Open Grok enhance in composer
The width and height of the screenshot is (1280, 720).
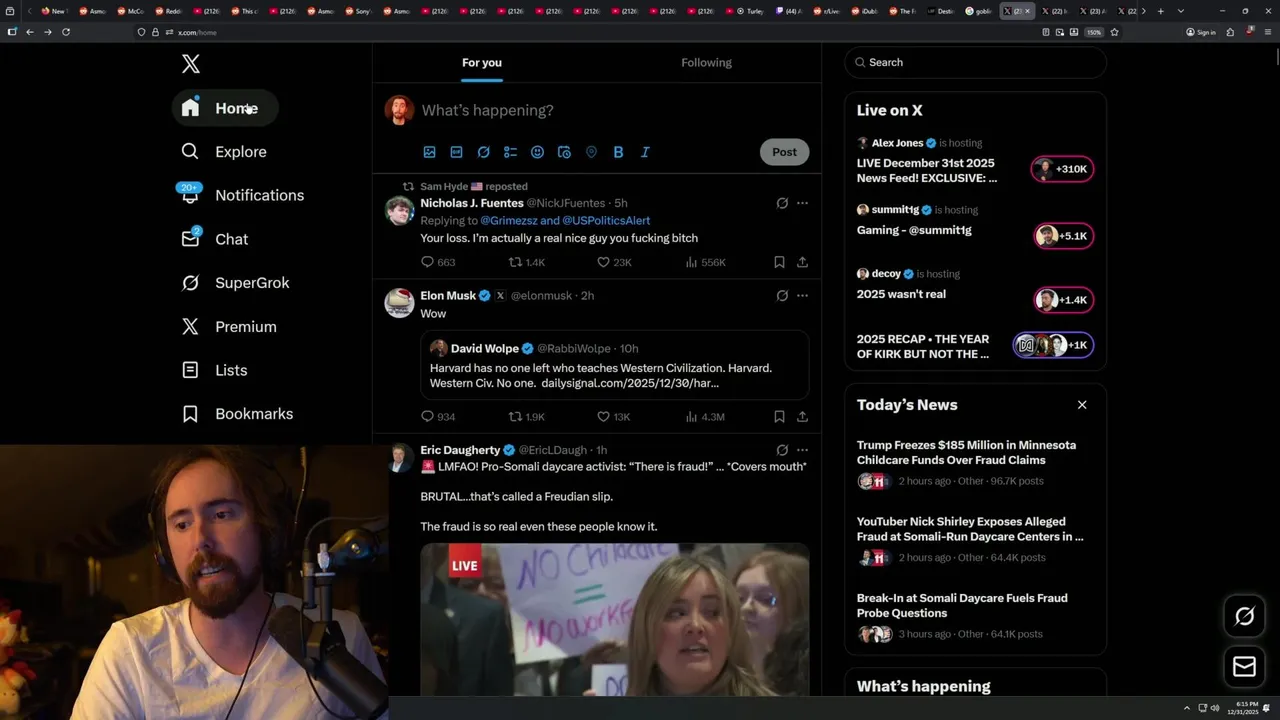(483, 152)
